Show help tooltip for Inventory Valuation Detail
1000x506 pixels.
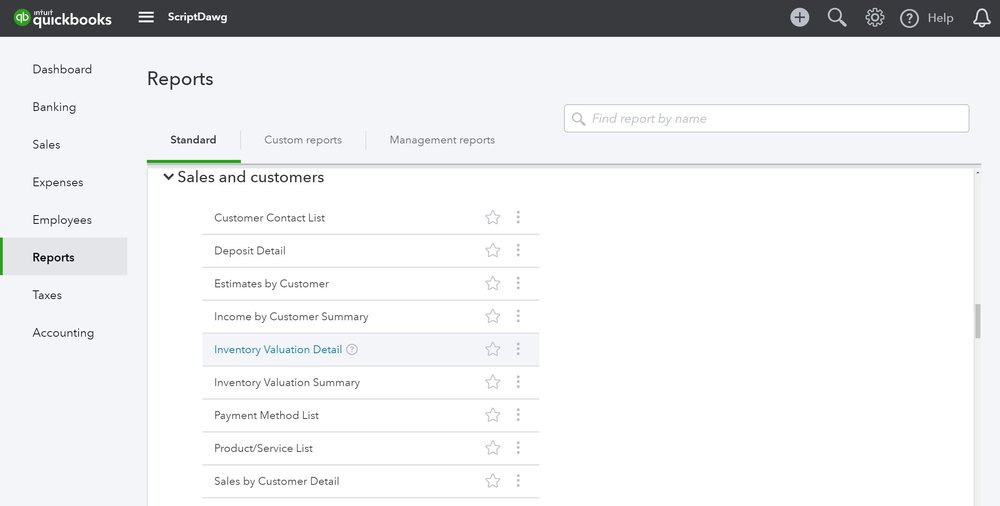(x=352, y=350)
